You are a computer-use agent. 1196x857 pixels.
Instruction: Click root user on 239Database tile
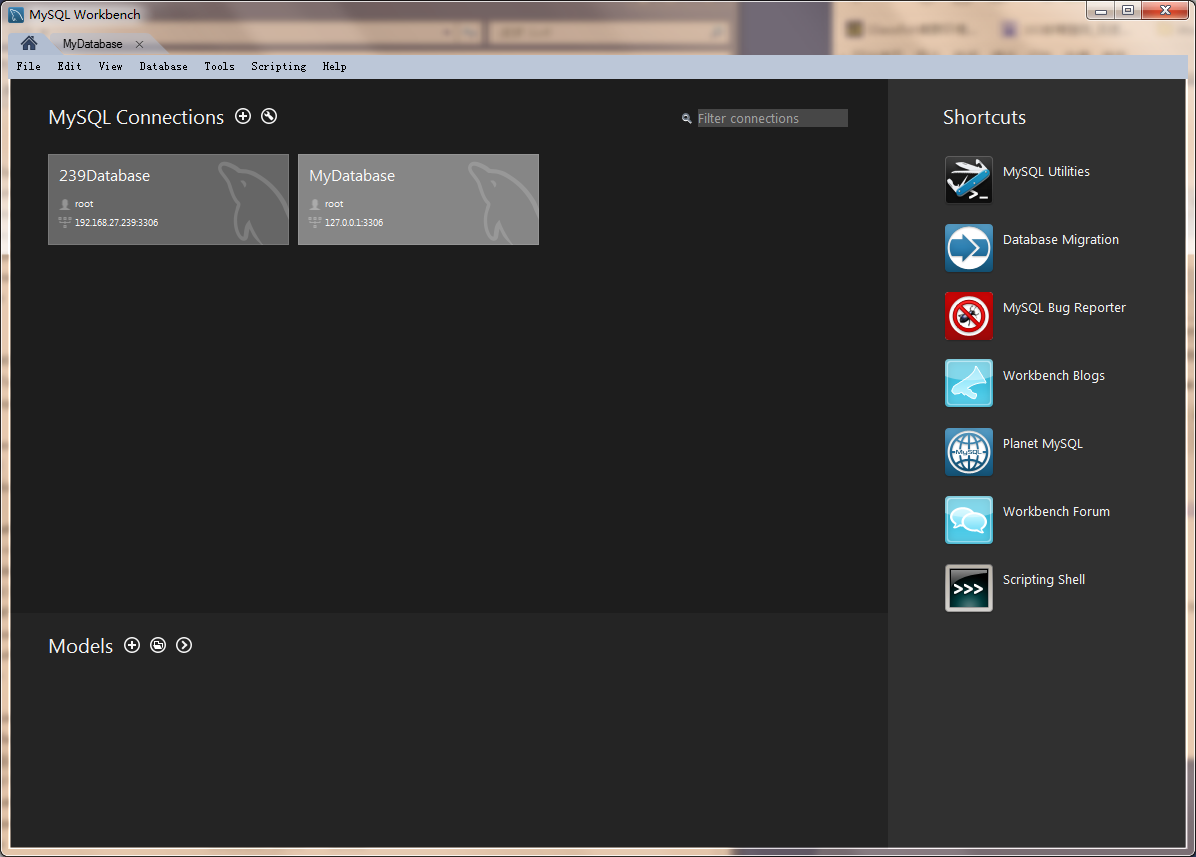click(x=84, y=204)
